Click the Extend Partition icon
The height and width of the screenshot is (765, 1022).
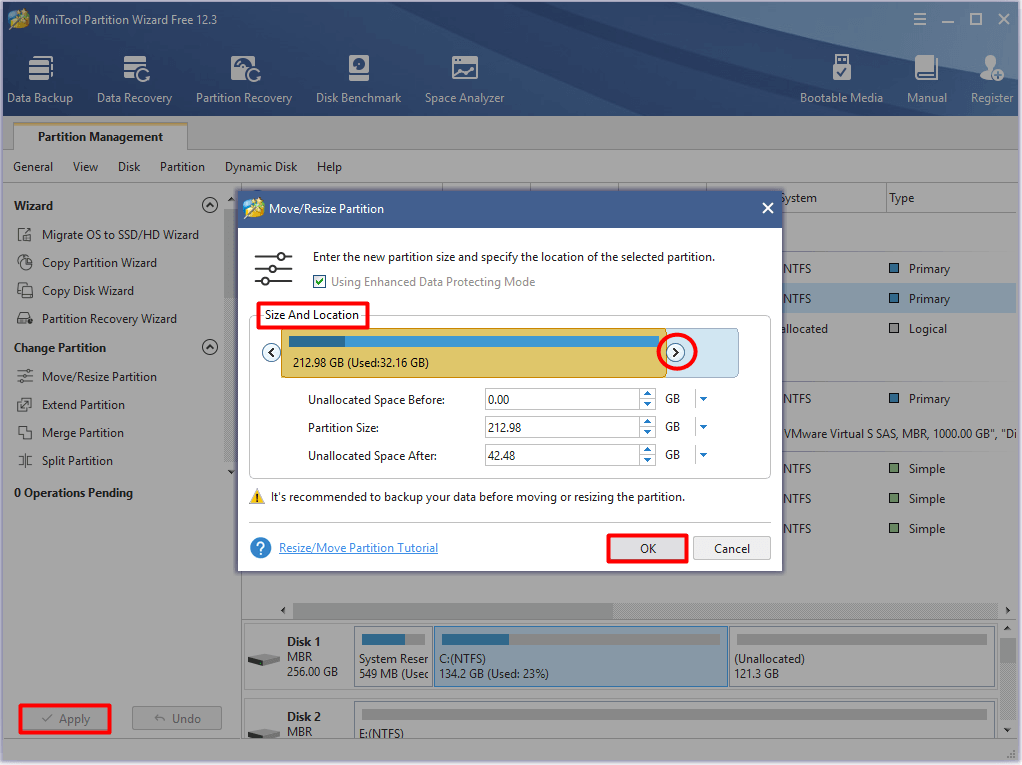pyautogui.click(x=25, y=405)
